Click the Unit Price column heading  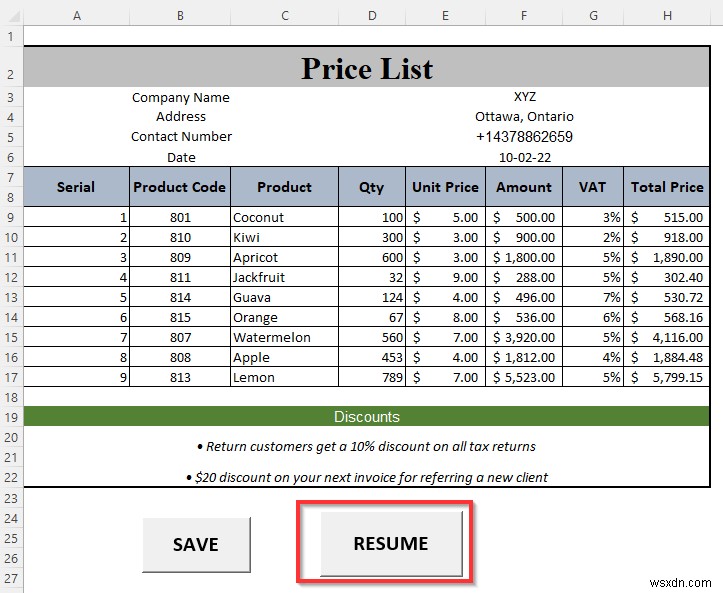tap(445, 187)
